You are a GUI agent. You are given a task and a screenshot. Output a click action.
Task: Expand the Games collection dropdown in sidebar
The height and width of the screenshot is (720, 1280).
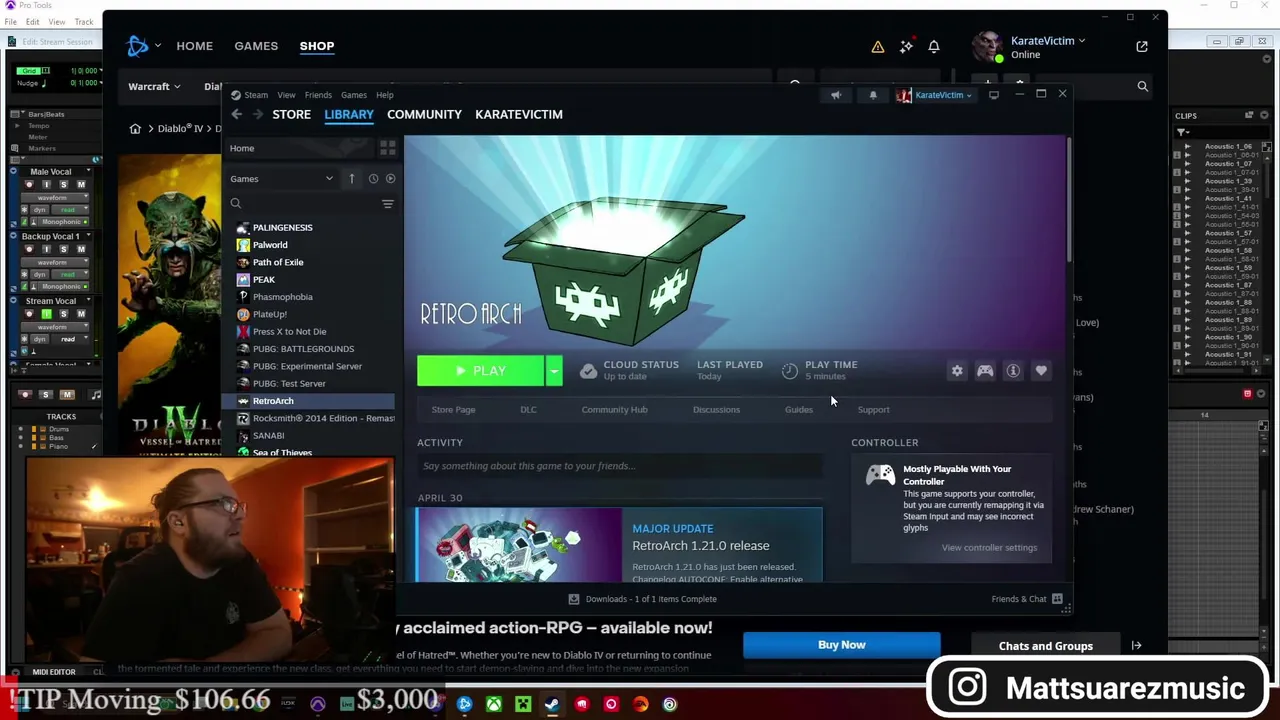click(x=329, y=179)
